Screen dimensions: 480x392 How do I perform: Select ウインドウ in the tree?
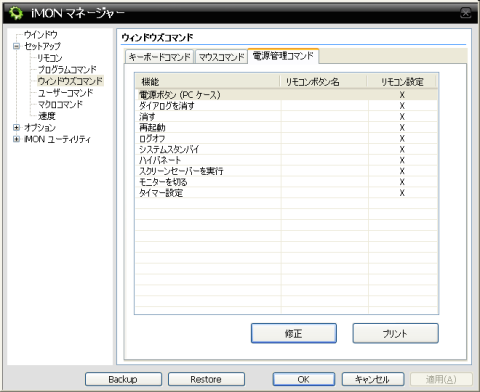pyautogui.click(x=41, y=34)
